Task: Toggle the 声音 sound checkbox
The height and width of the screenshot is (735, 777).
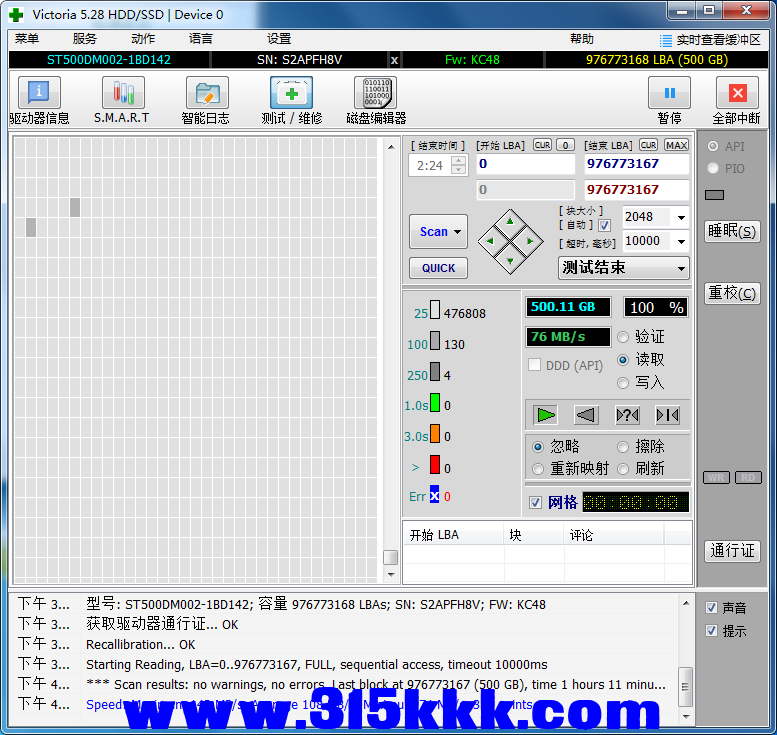Action: click(x=712, y=608)
